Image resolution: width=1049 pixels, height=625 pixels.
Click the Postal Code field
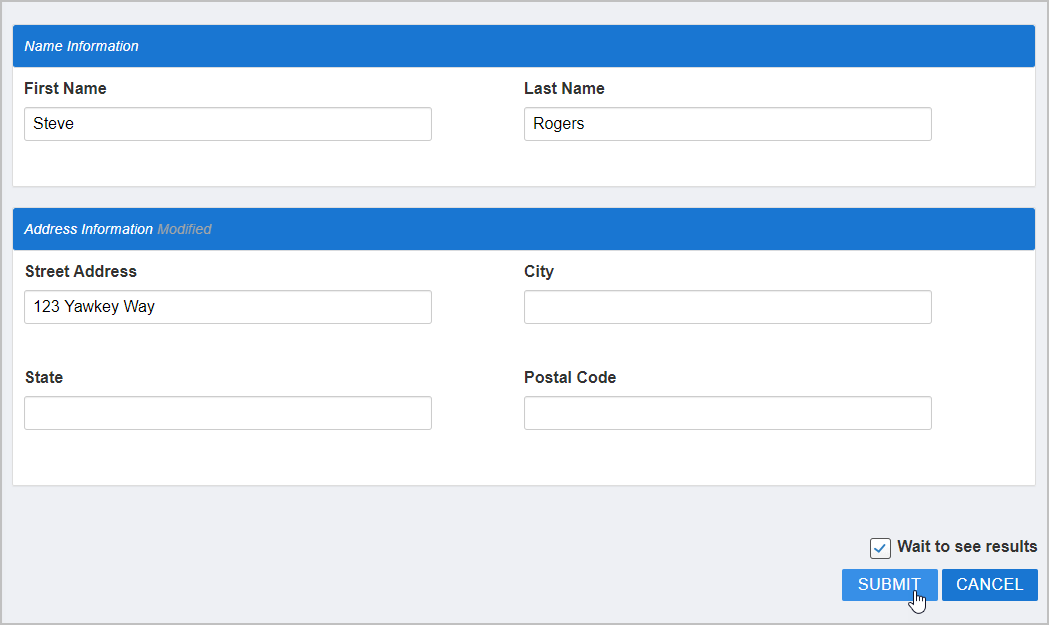point(727,412)
